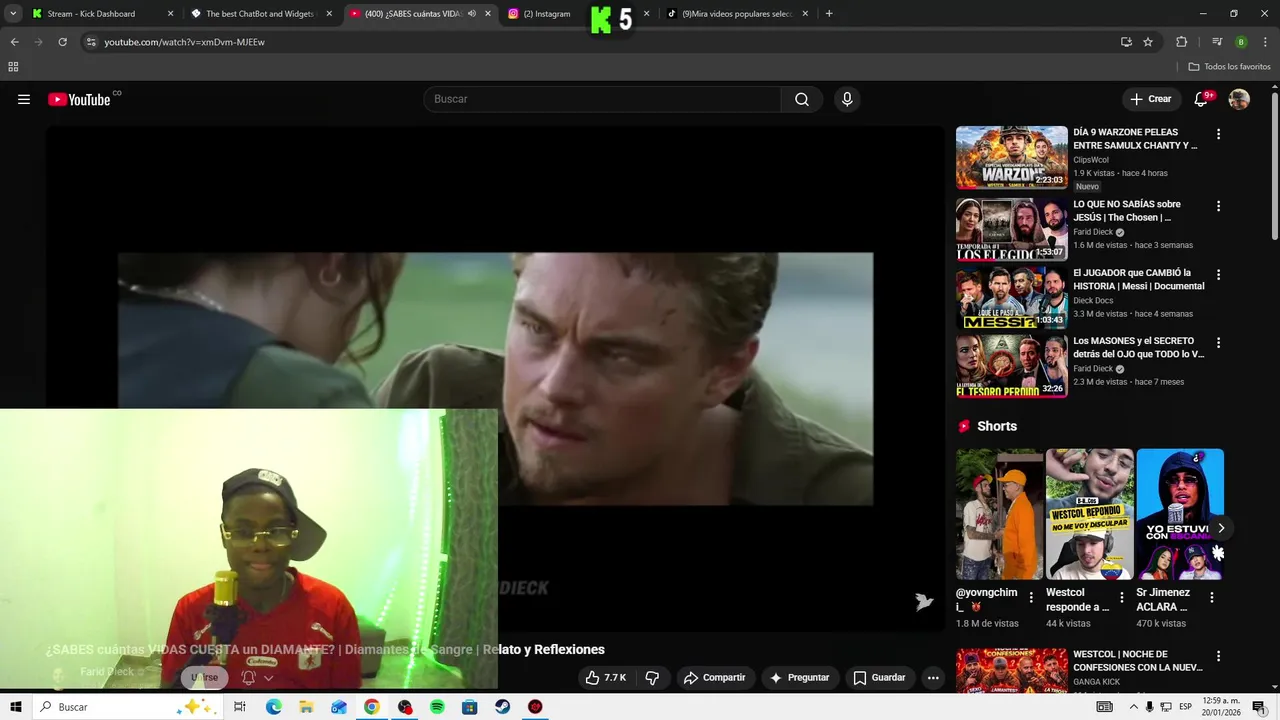This screenshot has width=1280, height=720.
Task: Open the Messi documentary thumbnail
Action: click(x=1011, y=297)
